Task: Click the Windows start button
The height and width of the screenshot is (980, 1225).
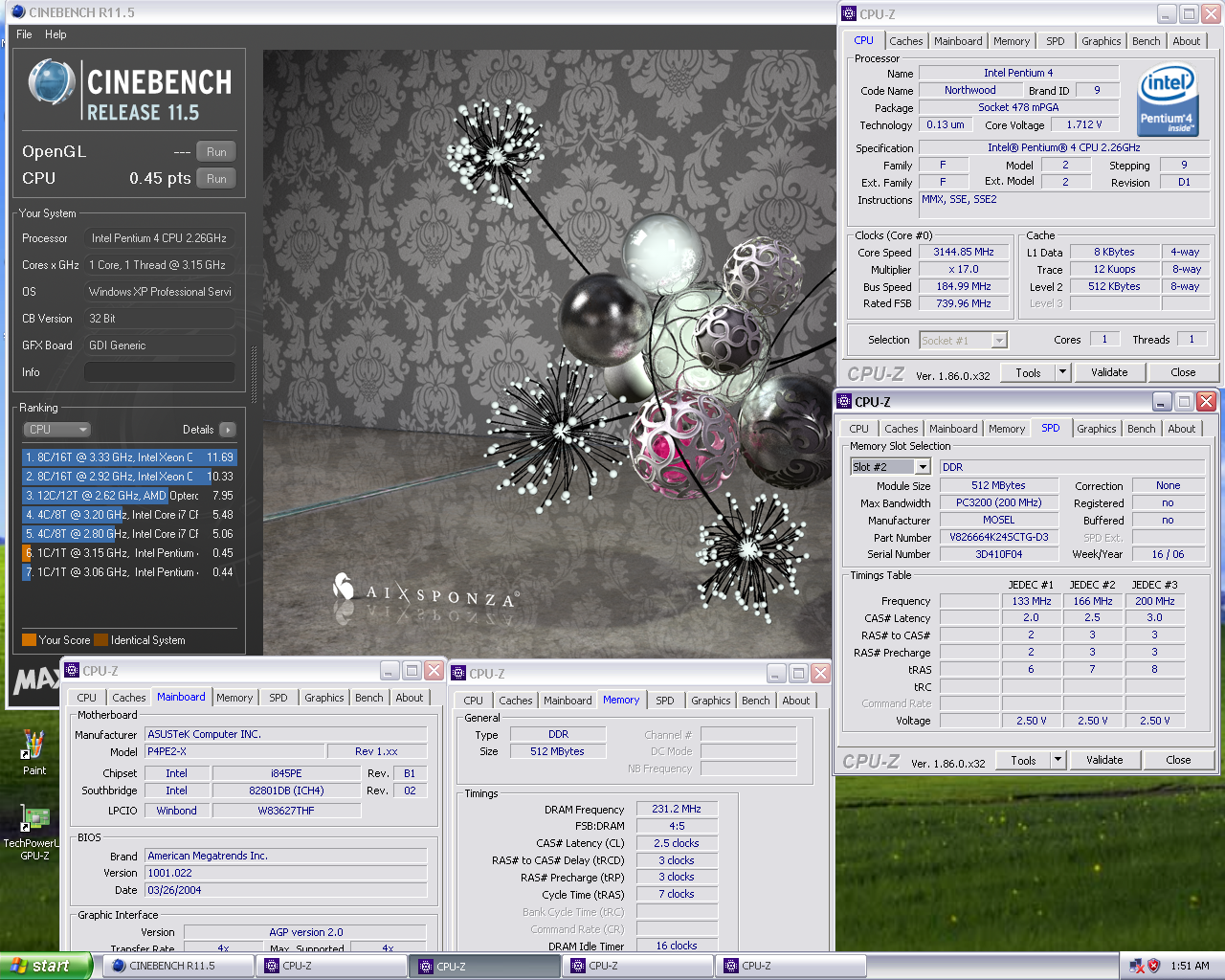Action: pyautogui.click(x=46, y=966)
